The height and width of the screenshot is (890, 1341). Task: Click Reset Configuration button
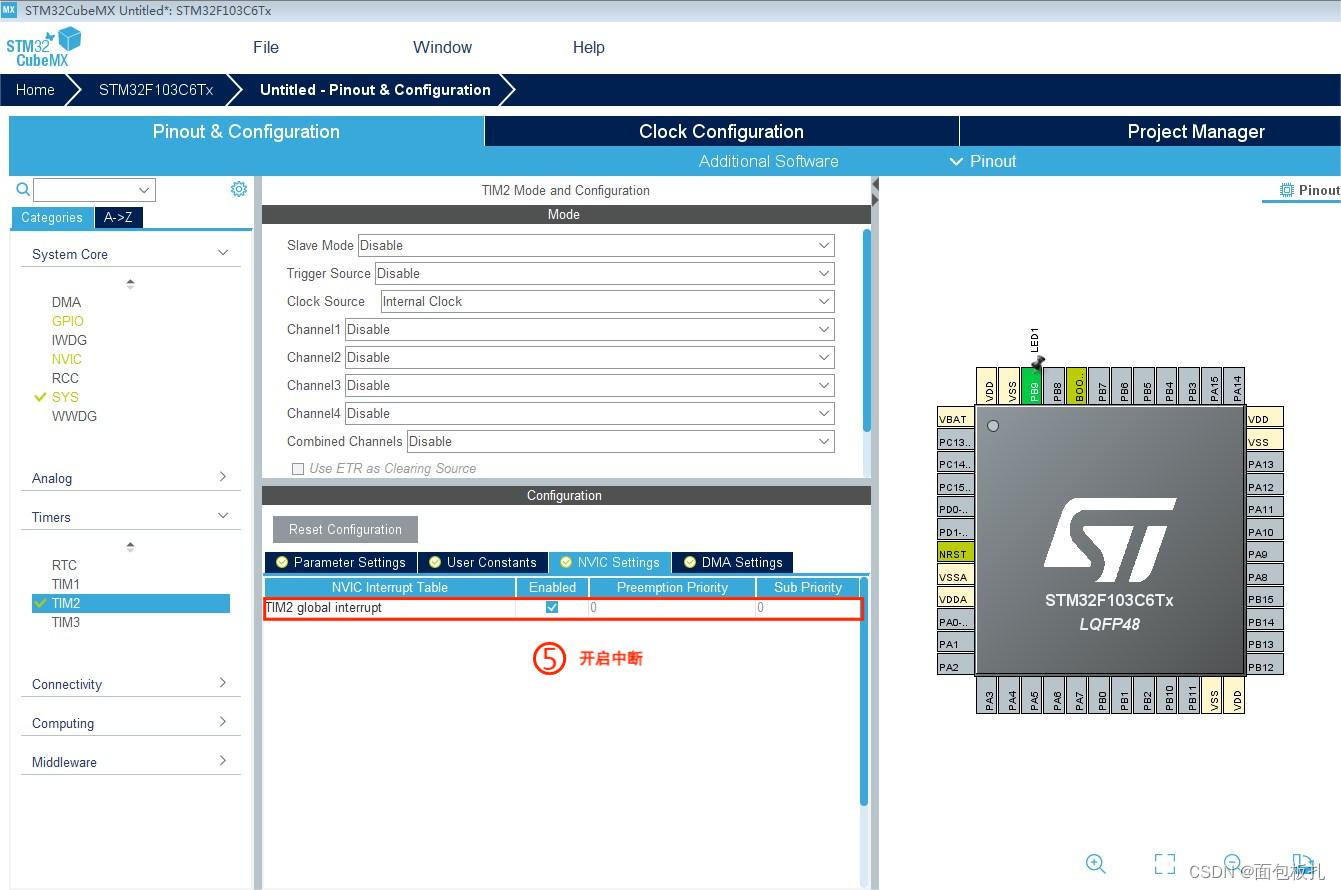coord(345,529)
